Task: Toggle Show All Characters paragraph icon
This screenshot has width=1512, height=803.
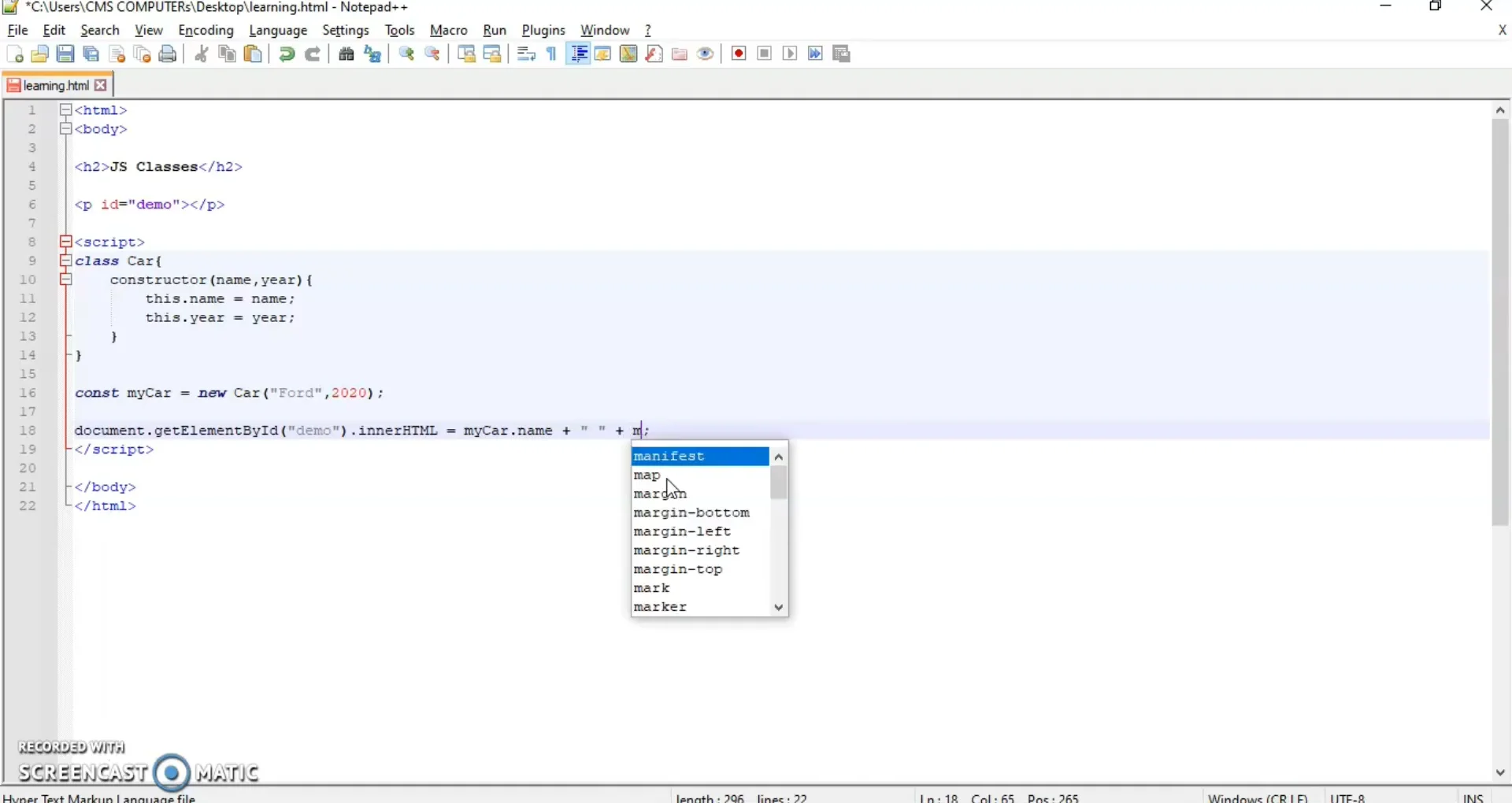Action: (x=550, y=54)
